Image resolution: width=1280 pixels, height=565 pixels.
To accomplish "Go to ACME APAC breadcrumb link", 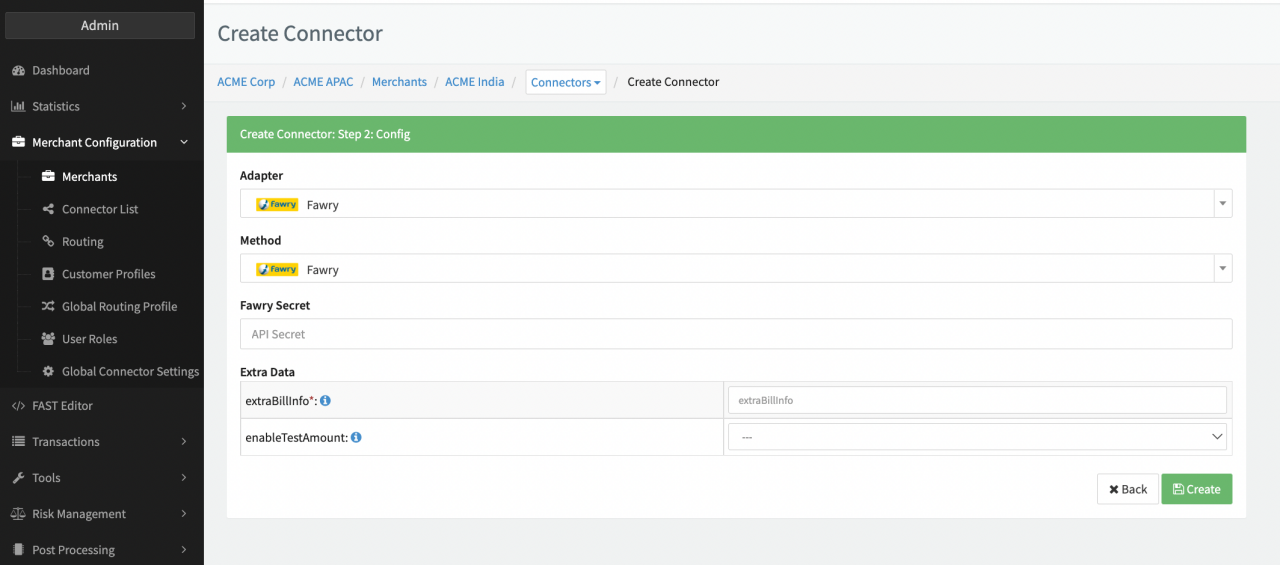I will (x=323, y=82).
